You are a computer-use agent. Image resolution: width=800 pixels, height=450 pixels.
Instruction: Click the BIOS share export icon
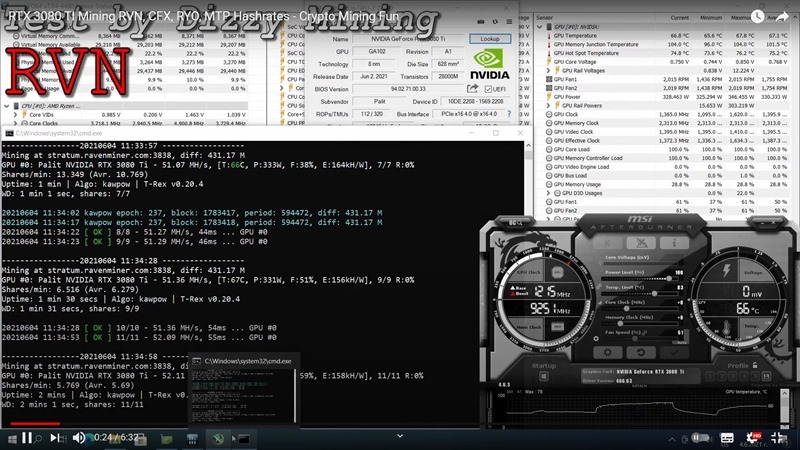point(473,88)
